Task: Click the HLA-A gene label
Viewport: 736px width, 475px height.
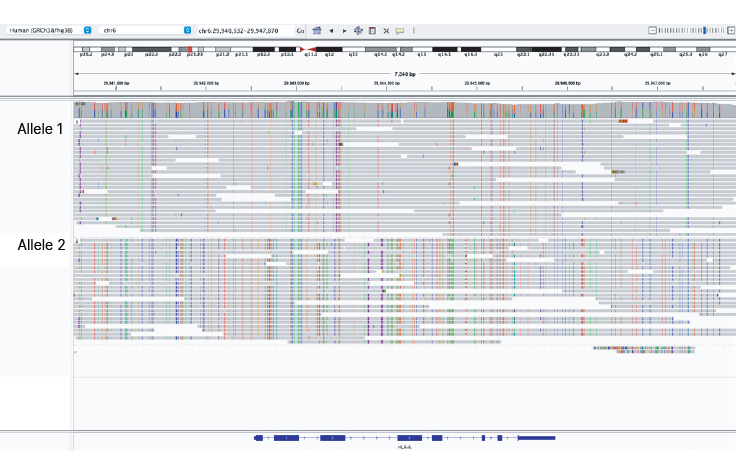Action: pos(405,447)
